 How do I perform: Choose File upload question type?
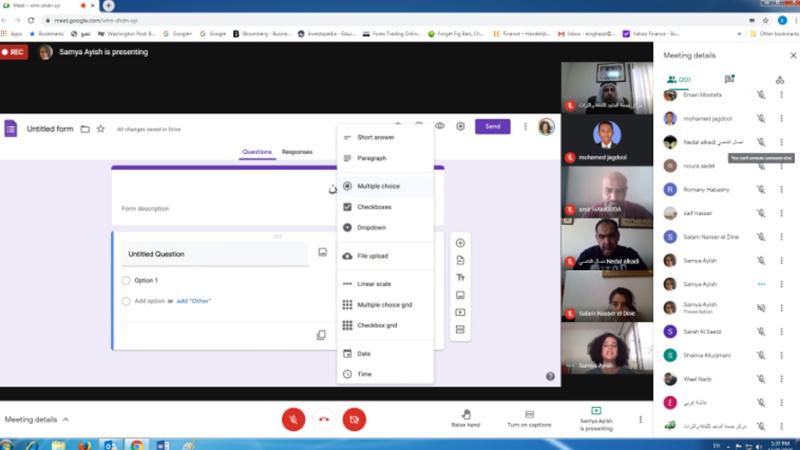[373, 256]
